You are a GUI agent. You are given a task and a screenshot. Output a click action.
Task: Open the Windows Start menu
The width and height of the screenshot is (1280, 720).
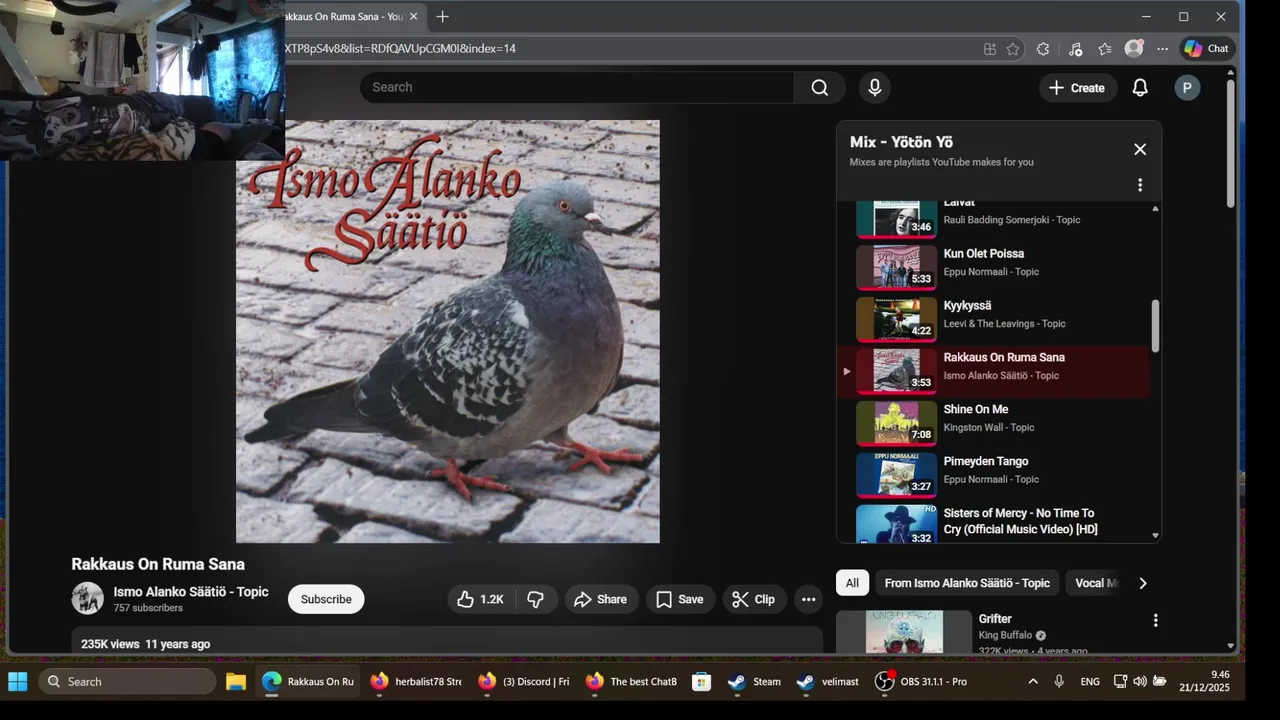tap(18, 681)
